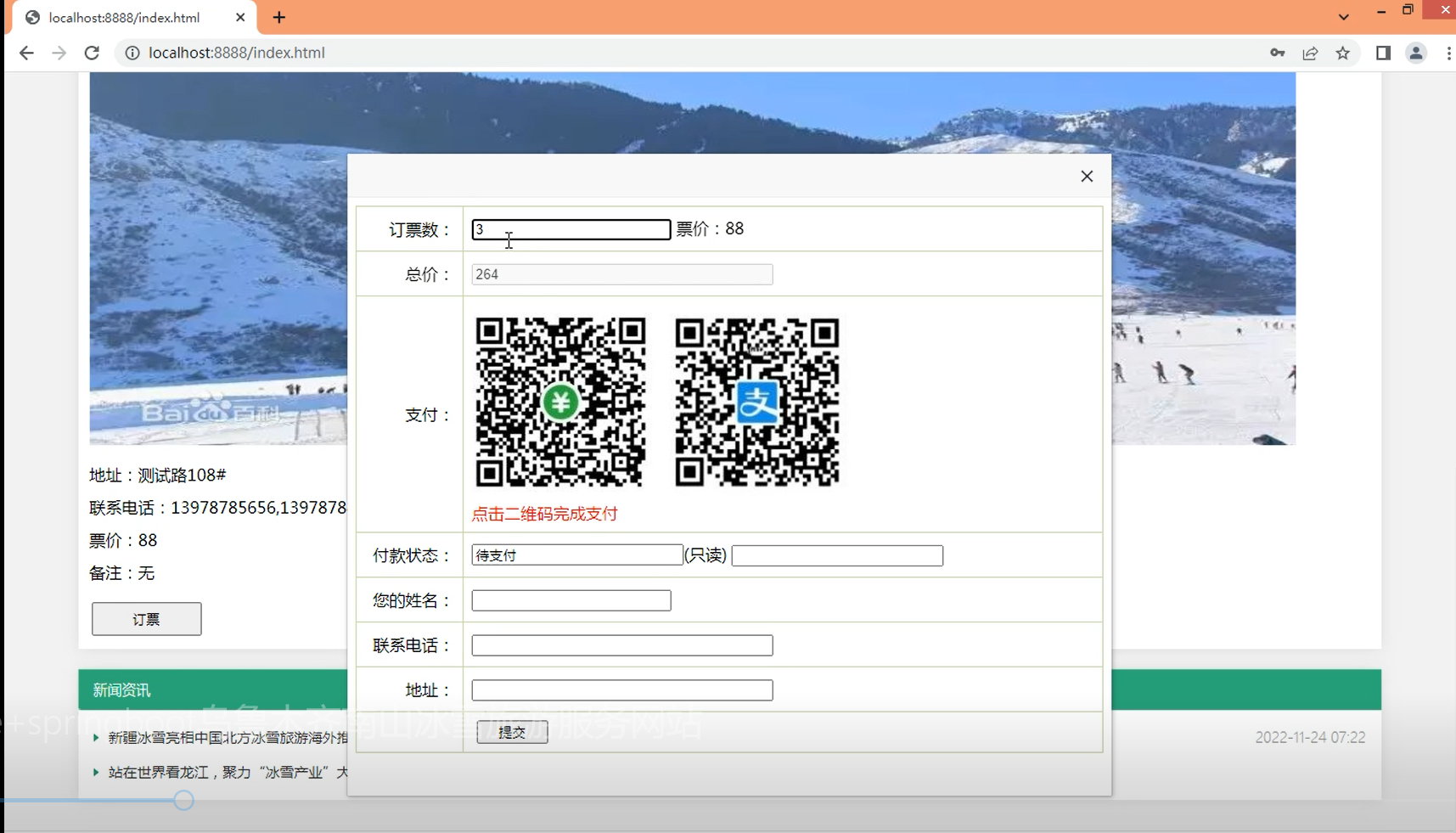Toggle the browser side panel icon
Screen dimensions: 1456x833
click(1383, 53)
